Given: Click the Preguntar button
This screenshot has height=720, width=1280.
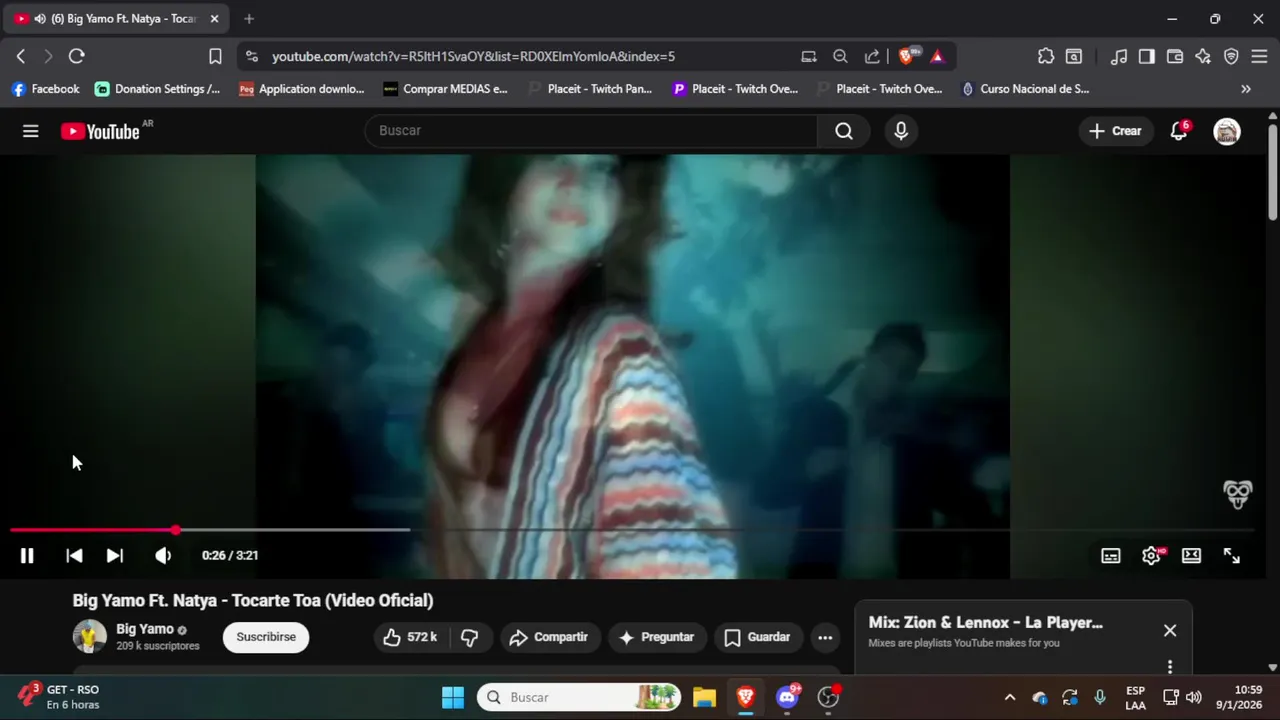Looking at the screenshot, I should point(656,637).
